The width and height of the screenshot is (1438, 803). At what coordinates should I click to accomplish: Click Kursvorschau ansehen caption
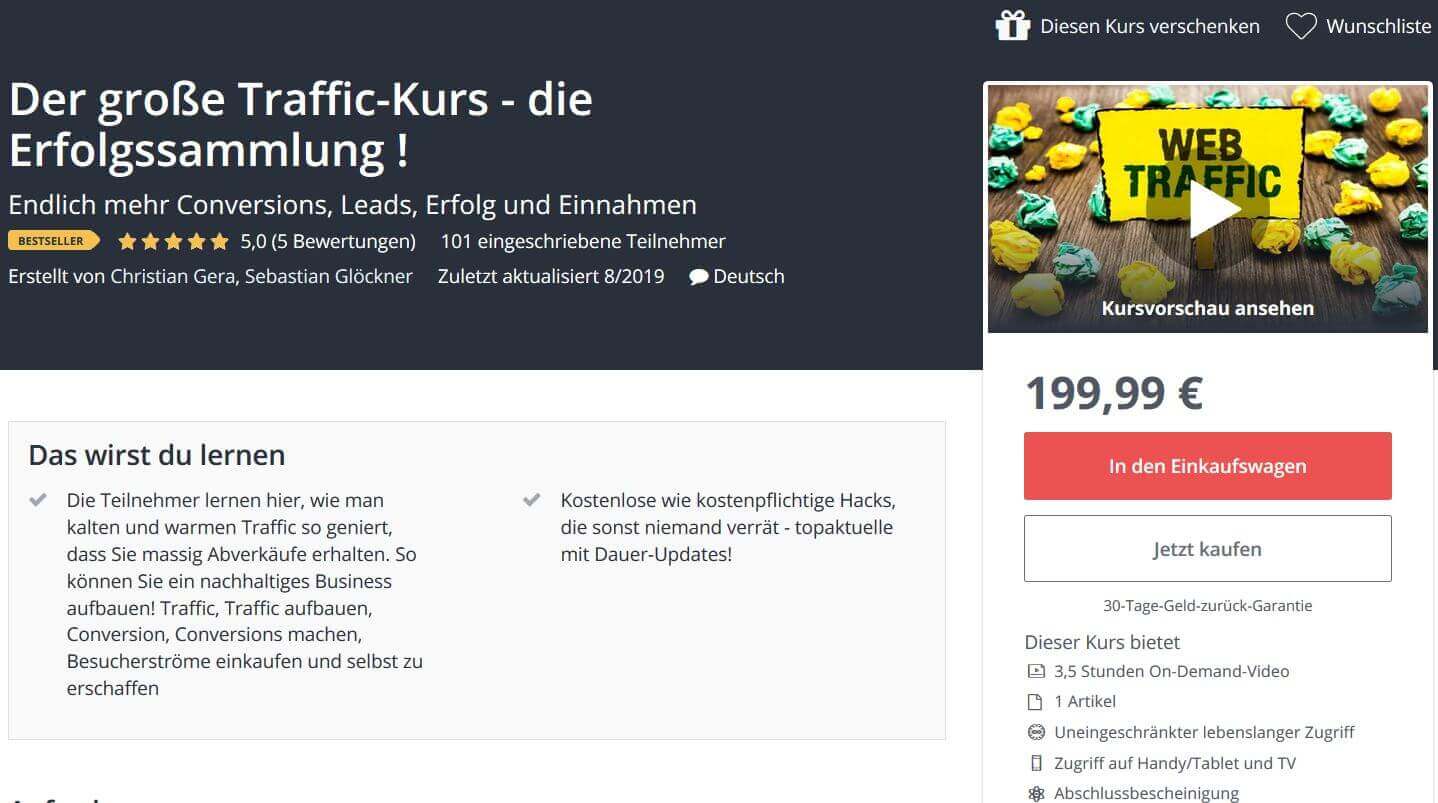pyautogui.click(x=1207, y=308)
